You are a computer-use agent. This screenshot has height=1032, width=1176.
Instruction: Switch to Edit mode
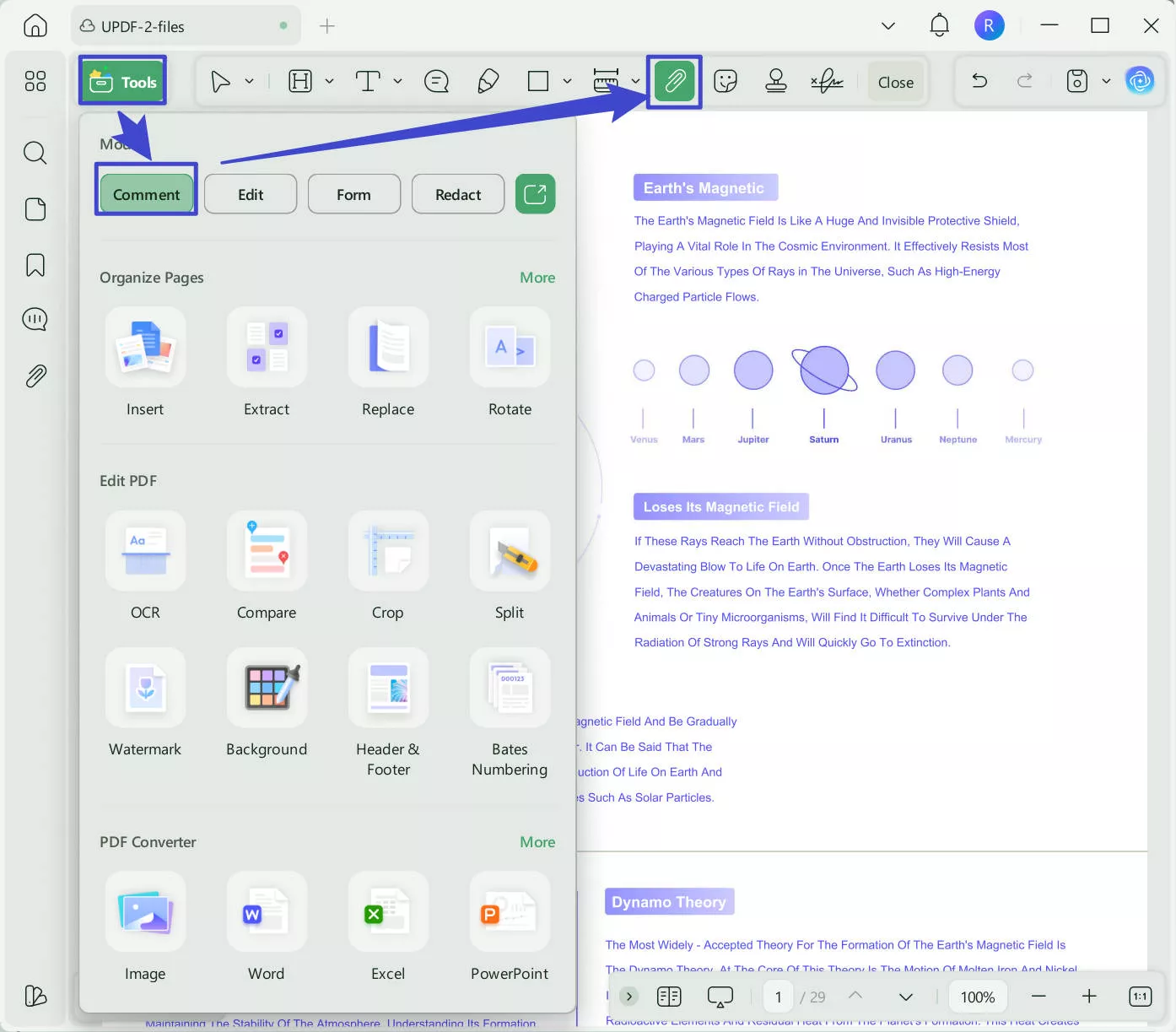(x=251, y=194)
